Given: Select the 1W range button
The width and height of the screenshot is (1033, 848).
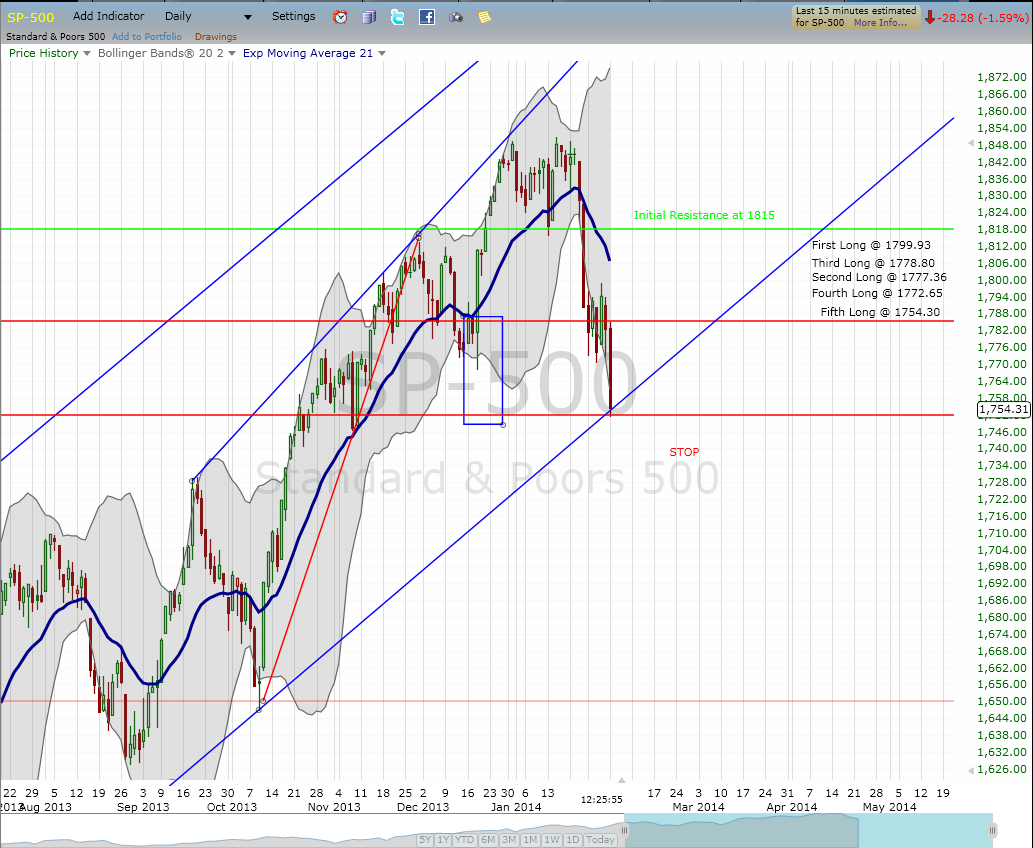Looking at the screenshot, I should point(552,839).
